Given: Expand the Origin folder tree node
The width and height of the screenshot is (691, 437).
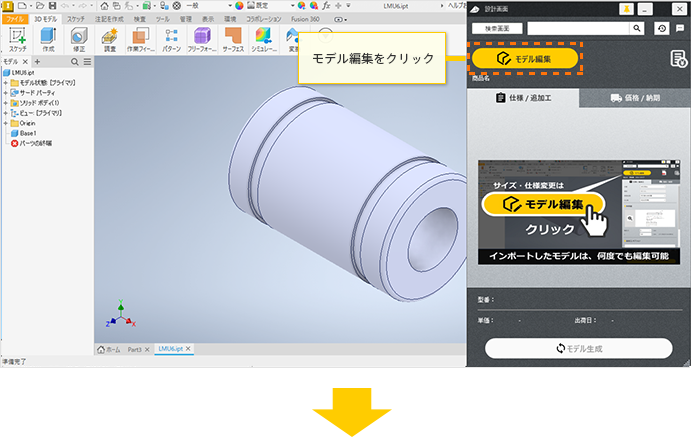Looking at the screenshot, I should [x=5, y=123].
